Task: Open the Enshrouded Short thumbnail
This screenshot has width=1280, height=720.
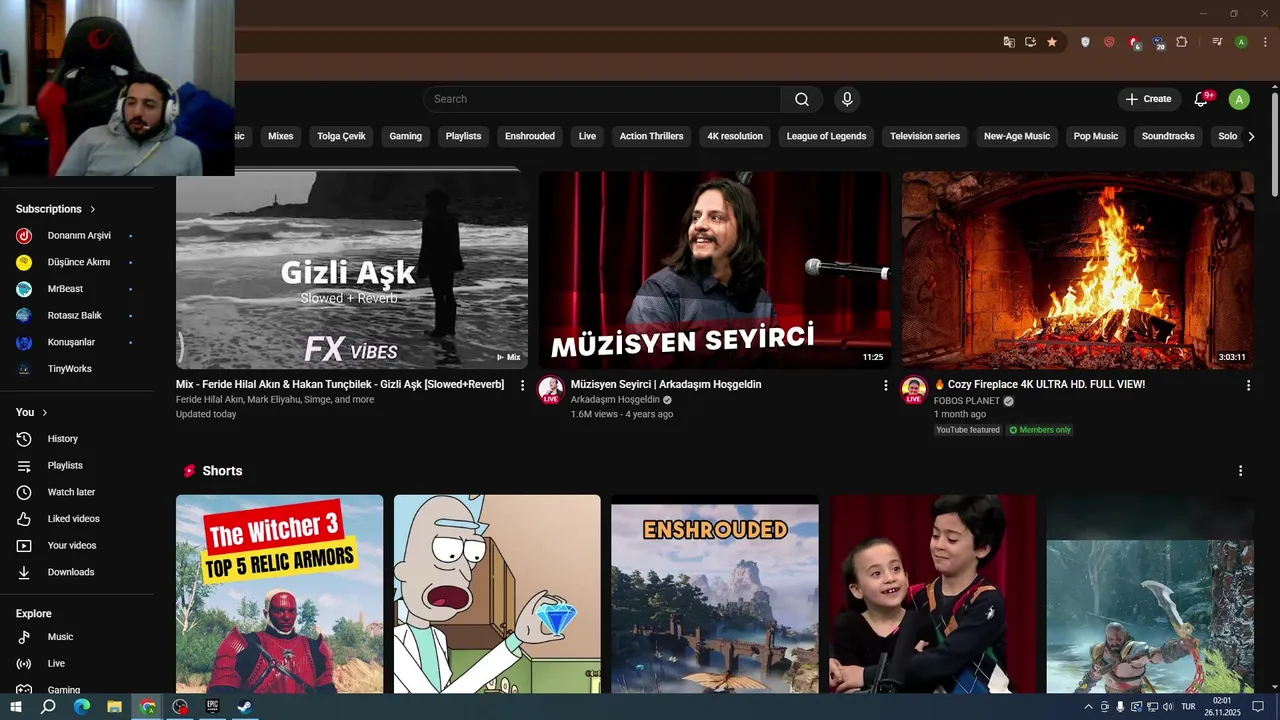Action: point(715,594)
